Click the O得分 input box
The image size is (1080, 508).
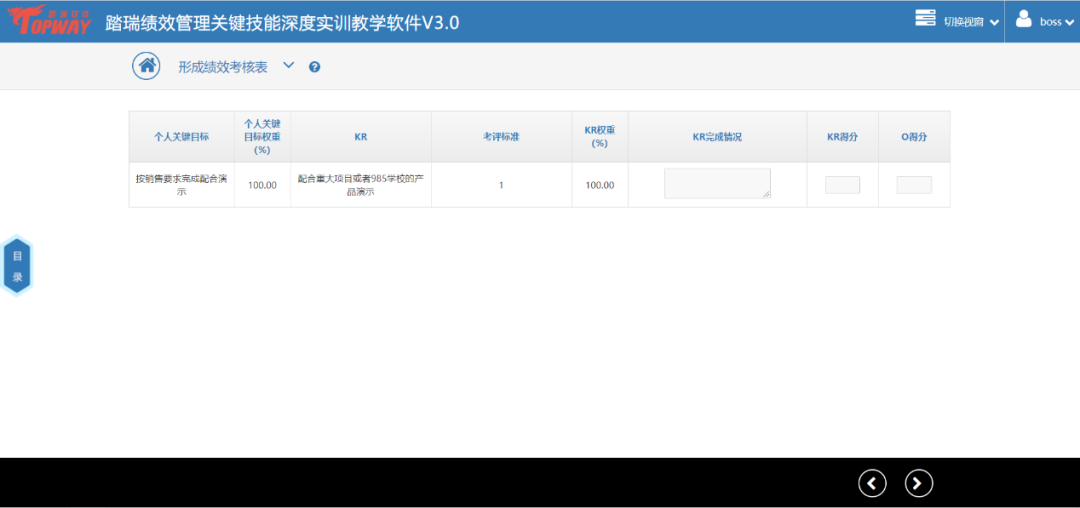[x=914, y=185]
